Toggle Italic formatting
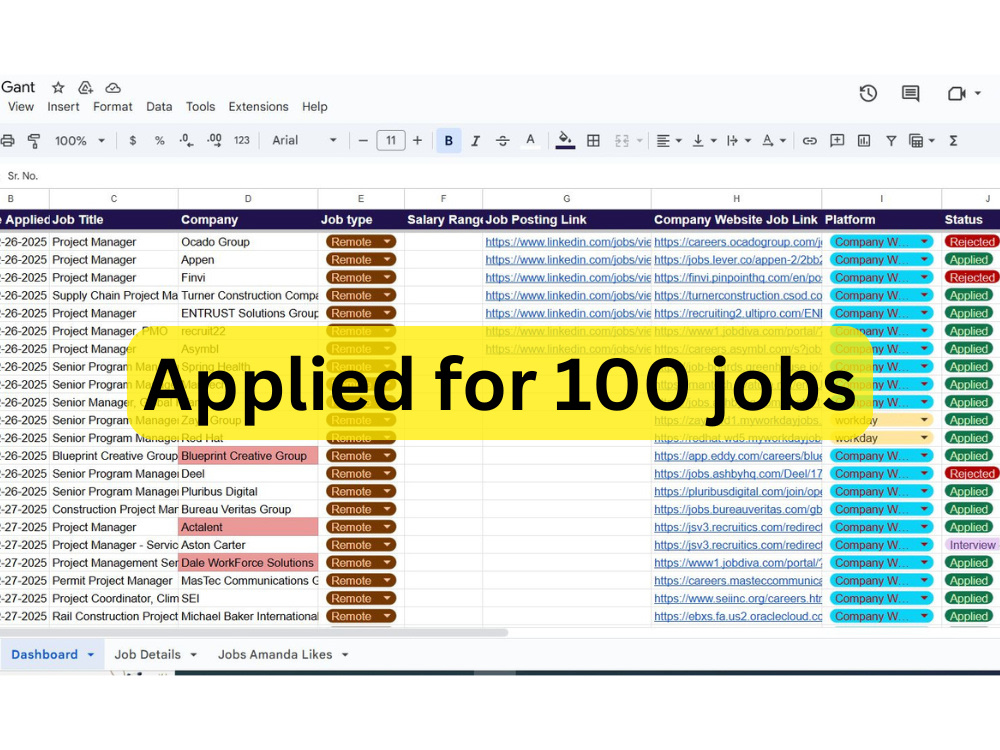Viewport: 1000px width, 750px height. (475, 141)
